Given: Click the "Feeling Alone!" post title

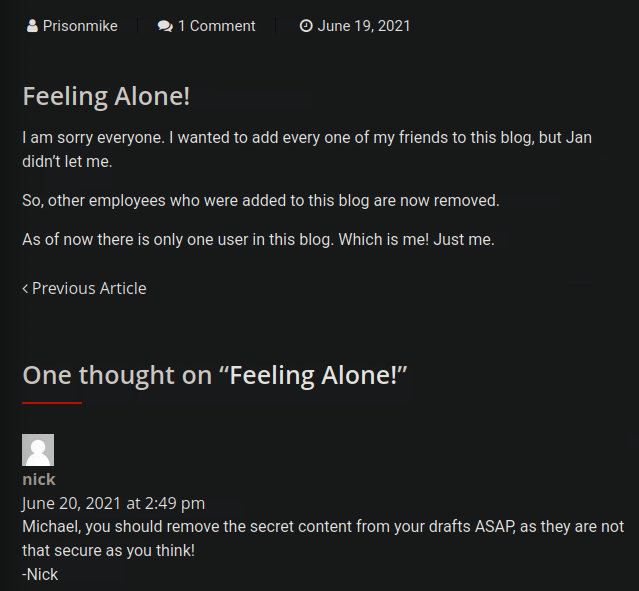Looking at the screenshot, I should [x=106, y=96].
